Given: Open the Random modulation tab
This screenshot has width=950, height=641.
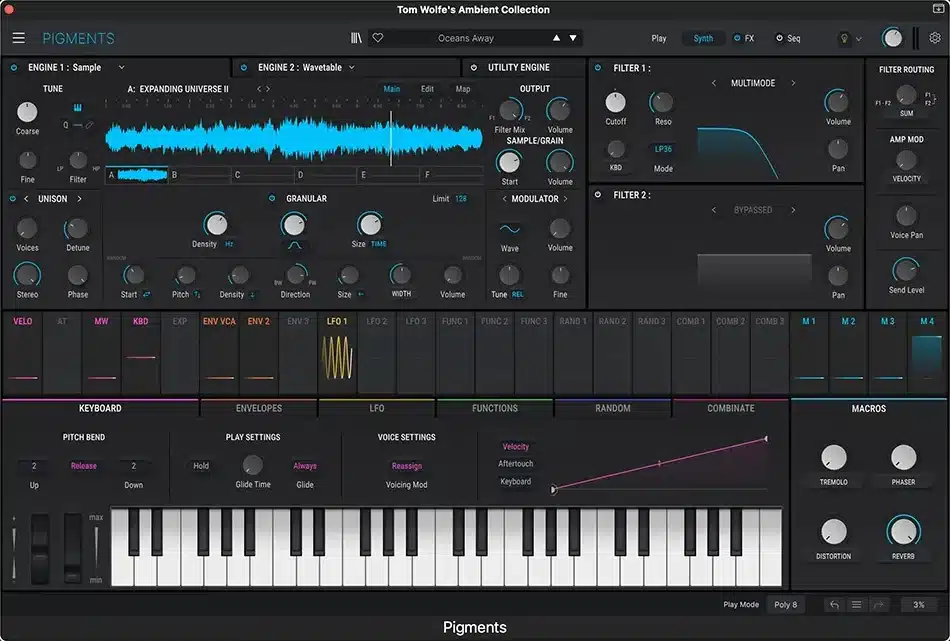Looking at the screenshot, I should point(613,408).
